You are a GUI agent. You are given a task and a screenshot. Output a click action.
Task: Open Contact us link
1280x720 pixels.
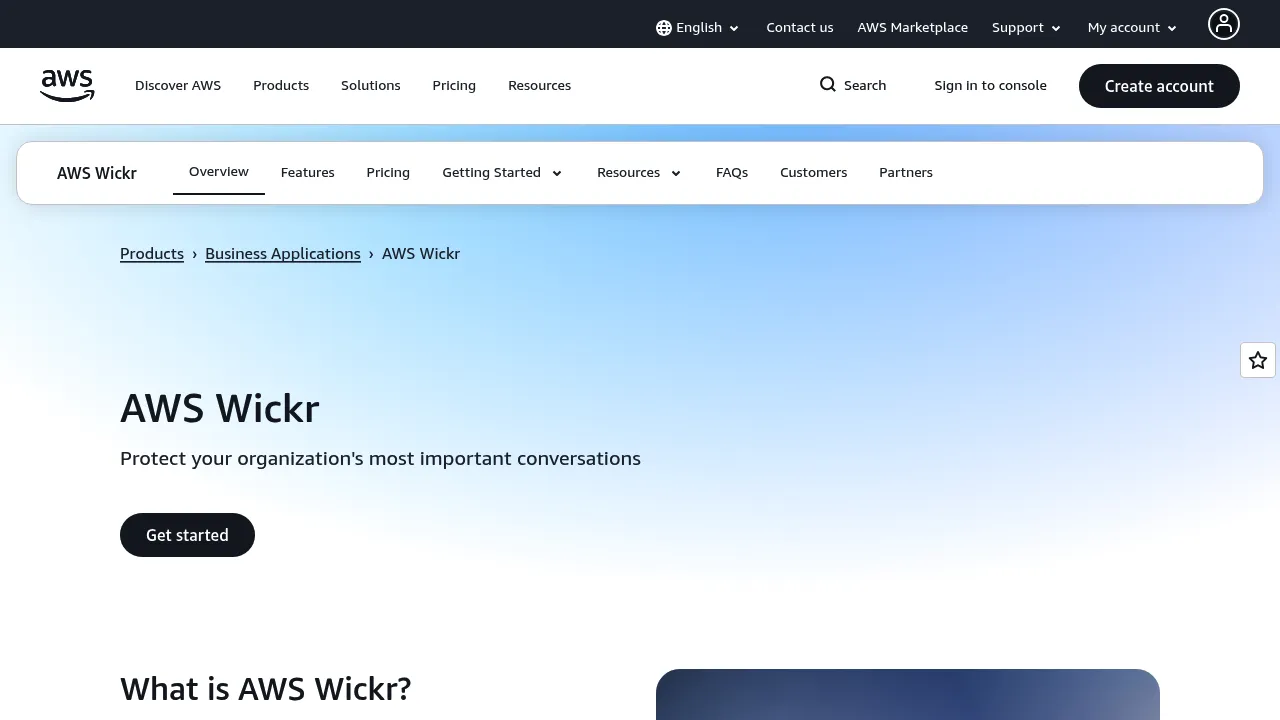click(800, 28)
